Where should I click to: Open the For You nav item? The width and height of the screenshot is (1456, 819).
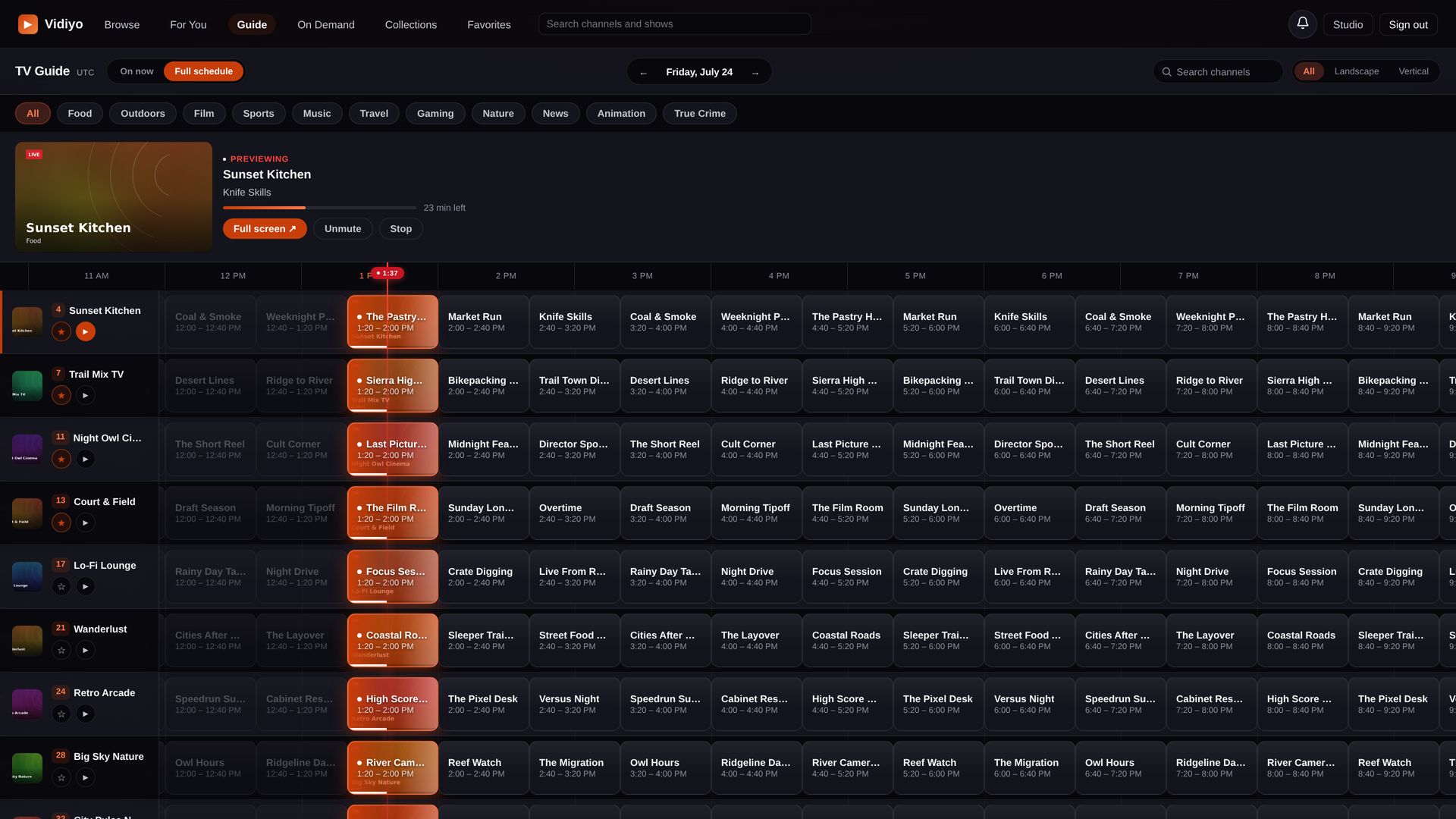click(188, 24)
